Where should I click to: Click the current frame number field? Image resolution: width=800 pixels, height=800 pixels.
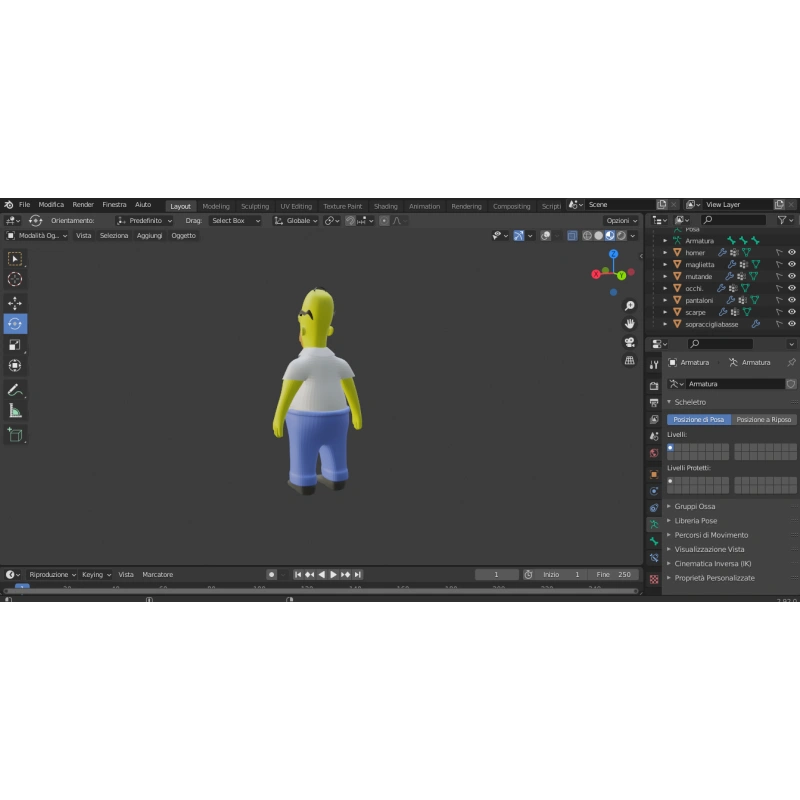pyautogui.click(x=496, y=575)
